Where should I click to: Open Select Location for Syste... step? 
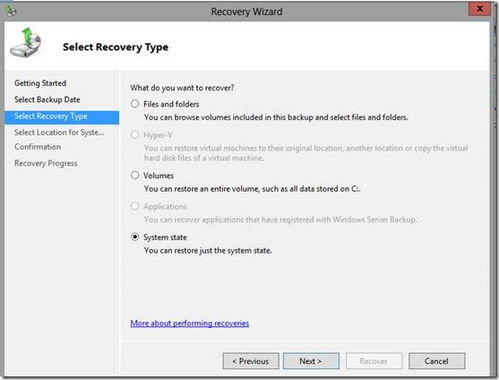(59, 132)
